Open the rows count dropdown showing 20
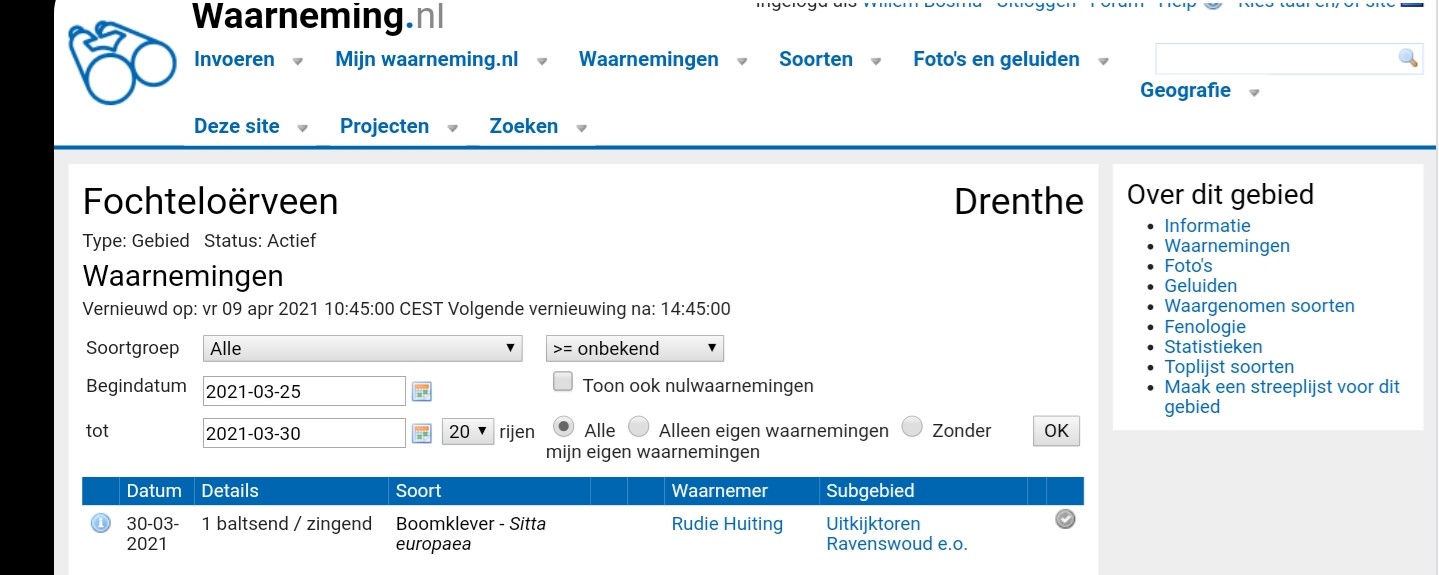1439x575 pixels. click(x=468, y=432)
